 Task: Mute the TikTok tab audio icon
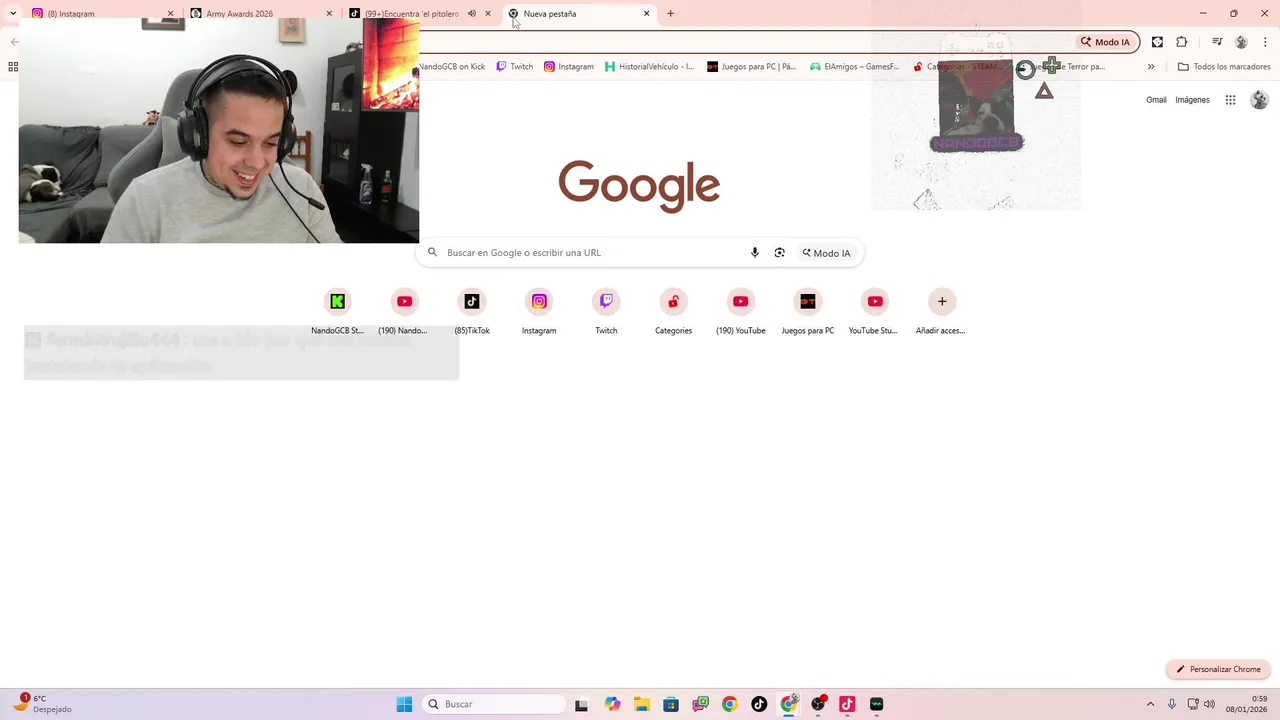[x=472, y=14]
